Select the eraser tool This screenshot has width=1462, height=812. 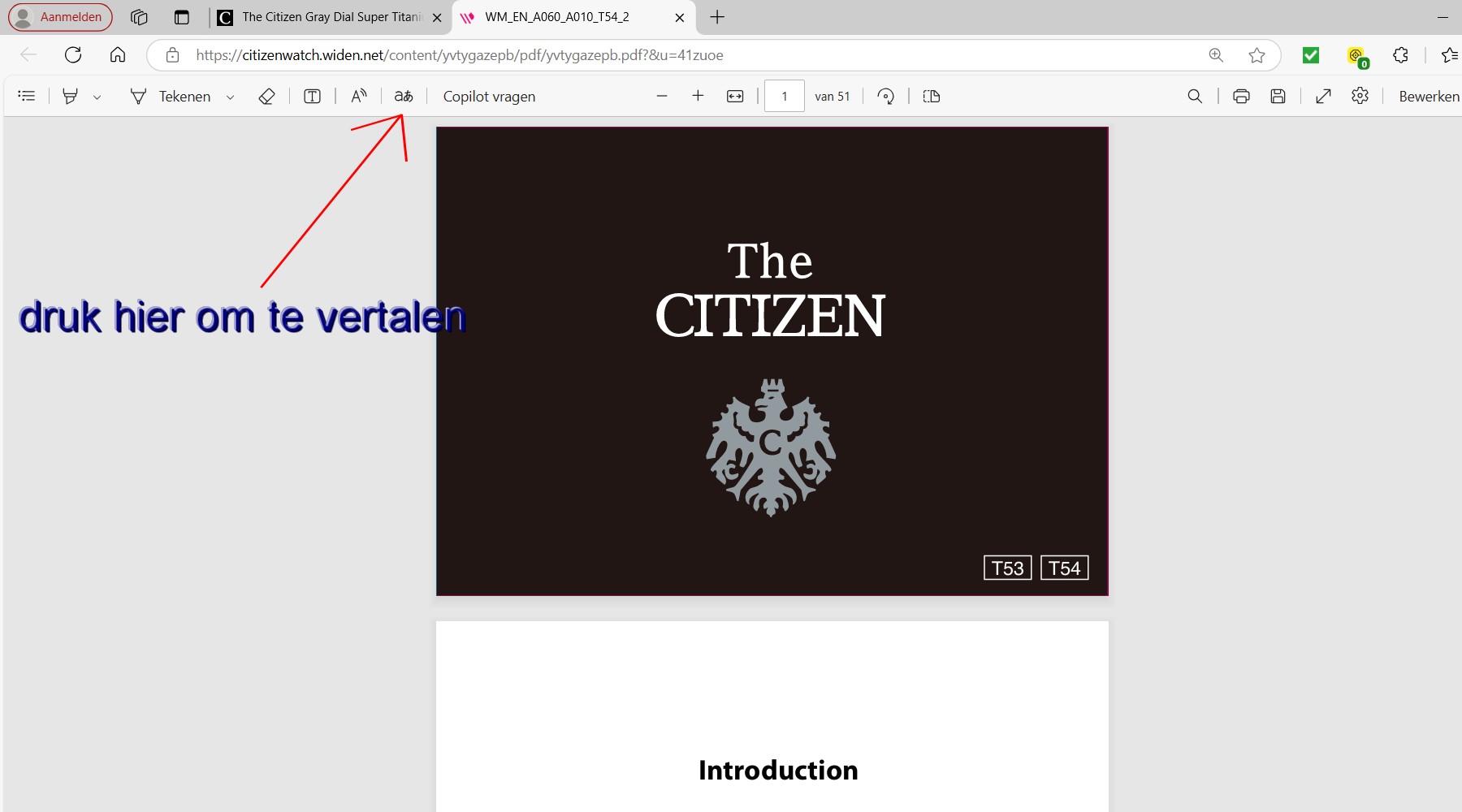coord(266,96)
